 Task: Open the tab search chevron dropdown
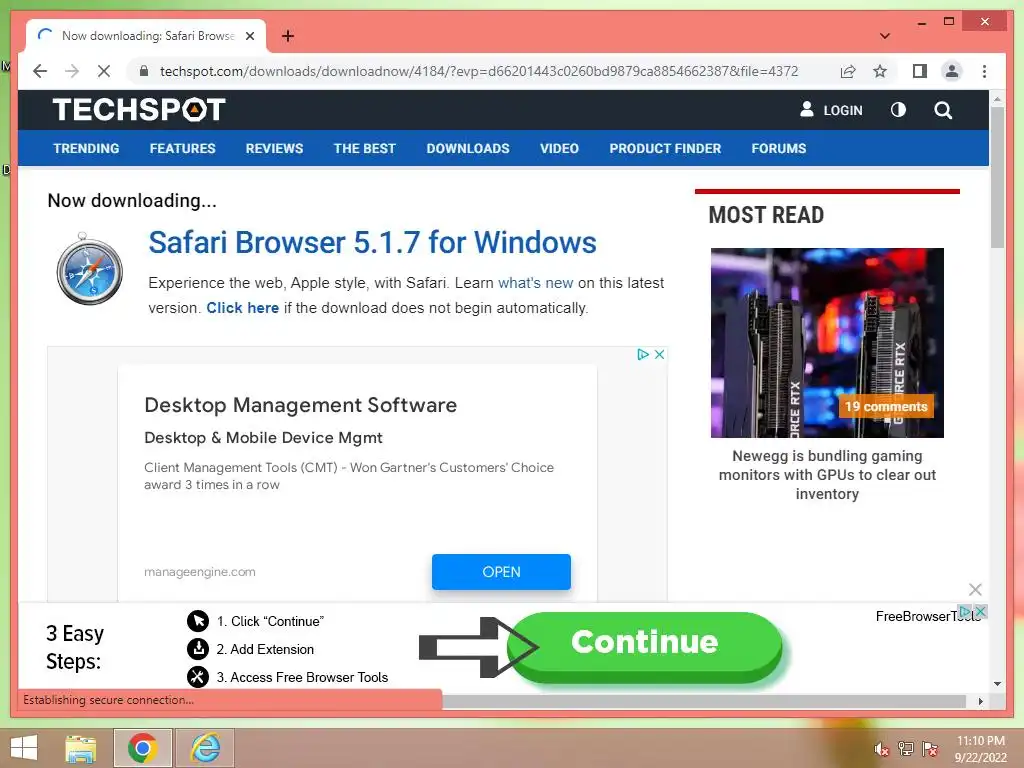point(885,36)
